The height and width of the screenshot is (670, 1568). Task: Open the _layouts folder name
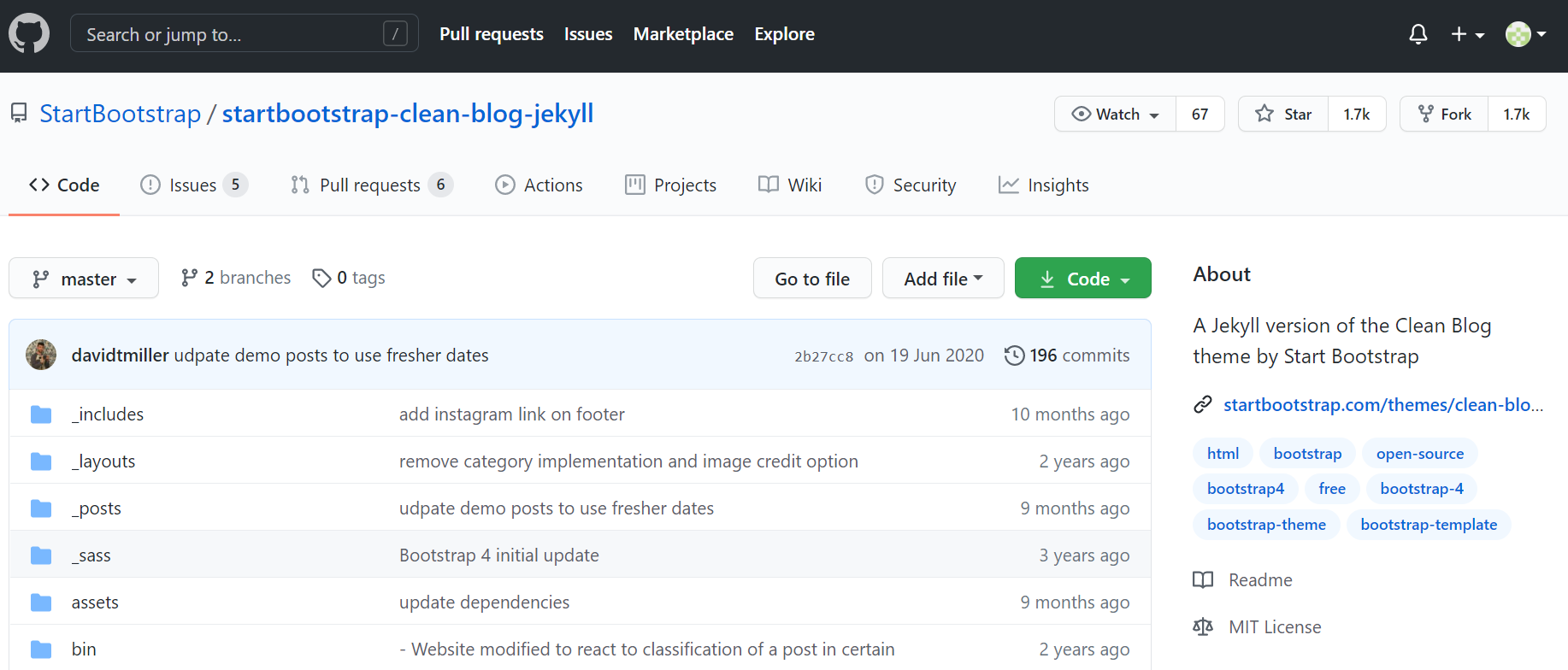(x=103, y=461)
